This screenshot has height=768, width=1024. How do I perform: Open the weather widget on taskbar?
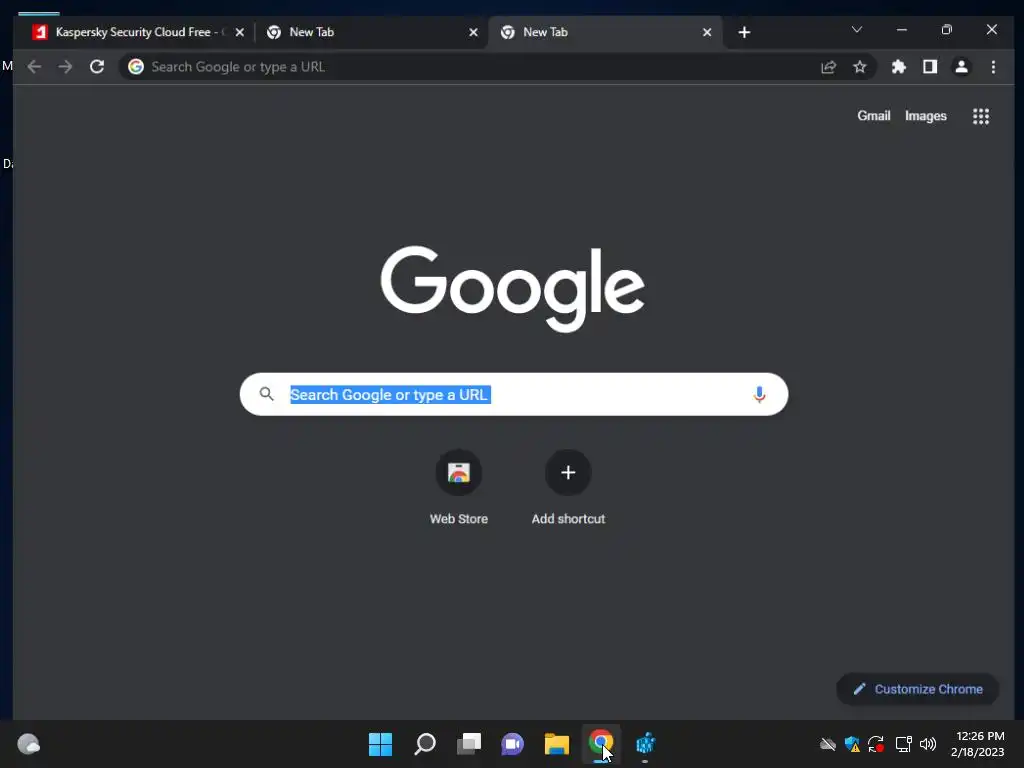click(x=28, y=744)
